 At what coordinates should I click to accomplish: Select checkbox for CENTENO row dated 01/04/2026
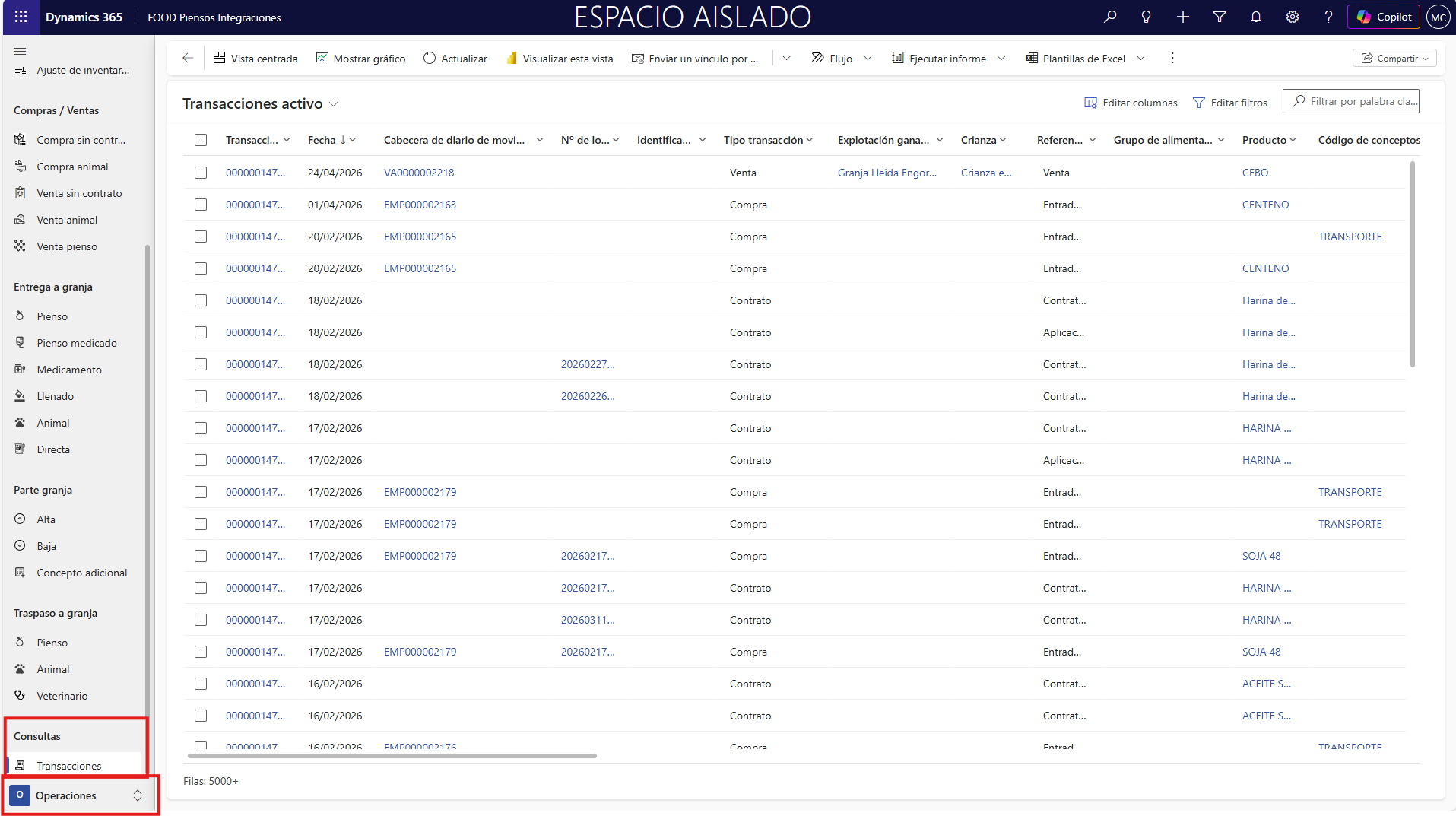[201, 205]
